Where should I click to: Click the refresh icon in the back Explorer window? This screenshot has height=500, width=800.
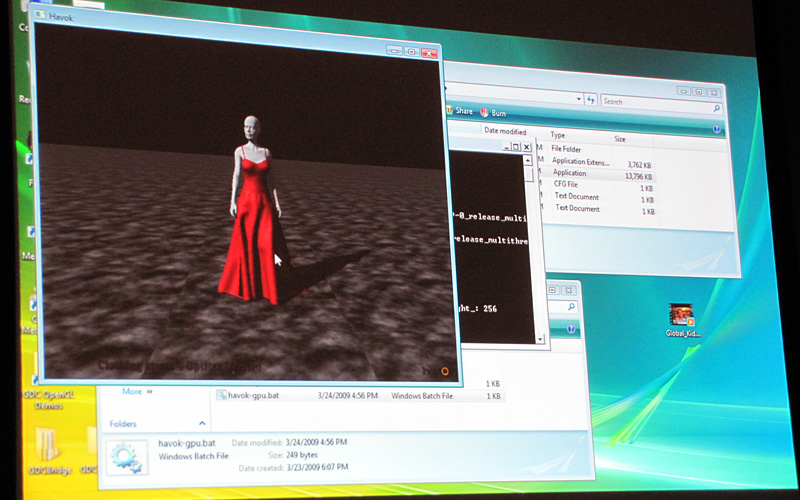[590, 99]
